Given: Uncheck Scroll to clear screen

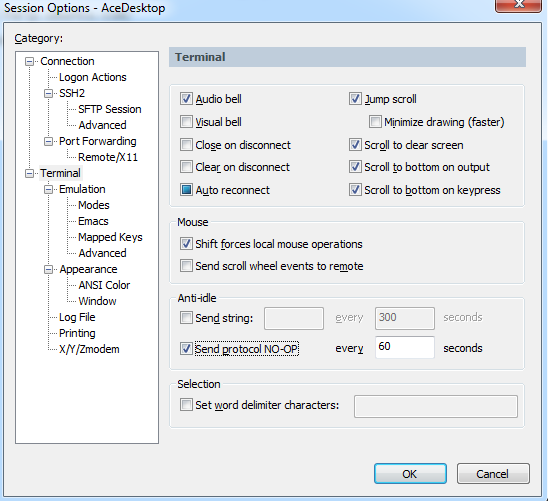Looking at the screenshot, I should tap(355, 145).
